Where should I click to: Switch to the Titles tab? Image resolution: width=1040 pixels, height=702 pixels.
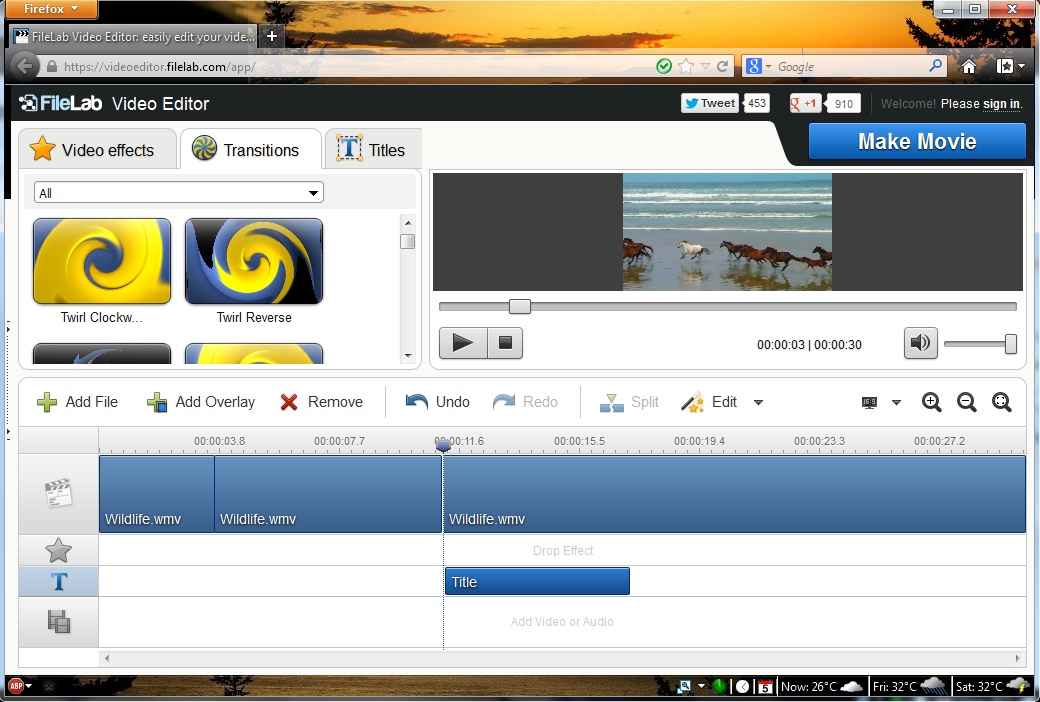(x=373, y=148)
